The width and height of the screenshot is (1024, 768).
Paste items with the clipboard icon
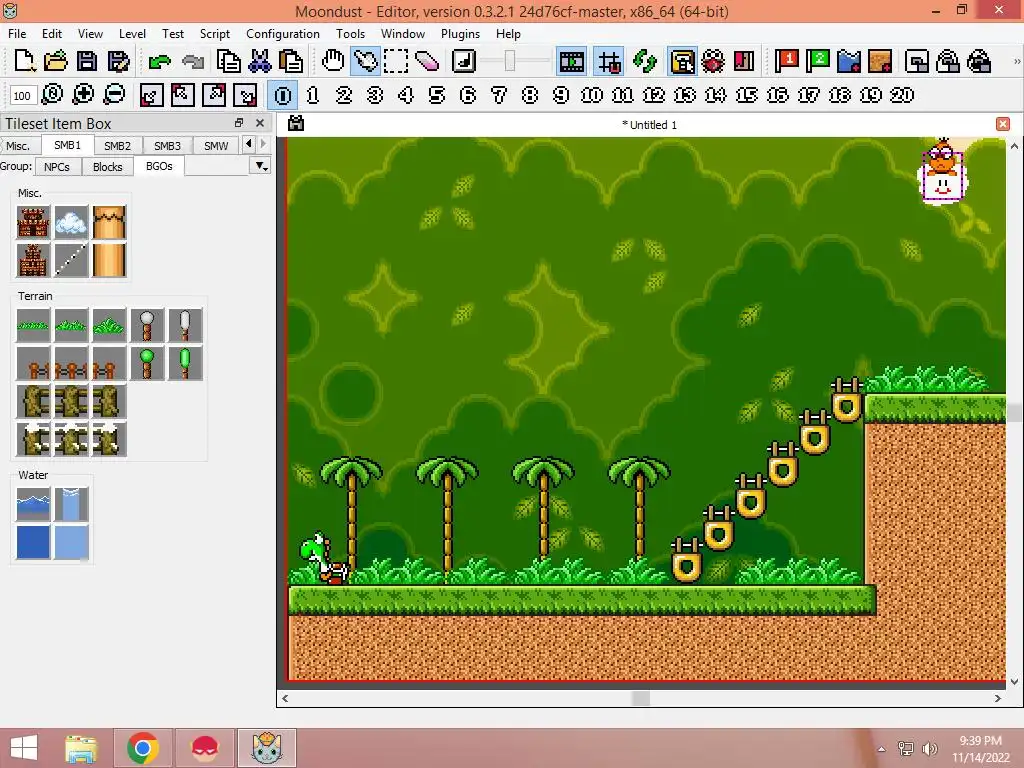point(291,61)
